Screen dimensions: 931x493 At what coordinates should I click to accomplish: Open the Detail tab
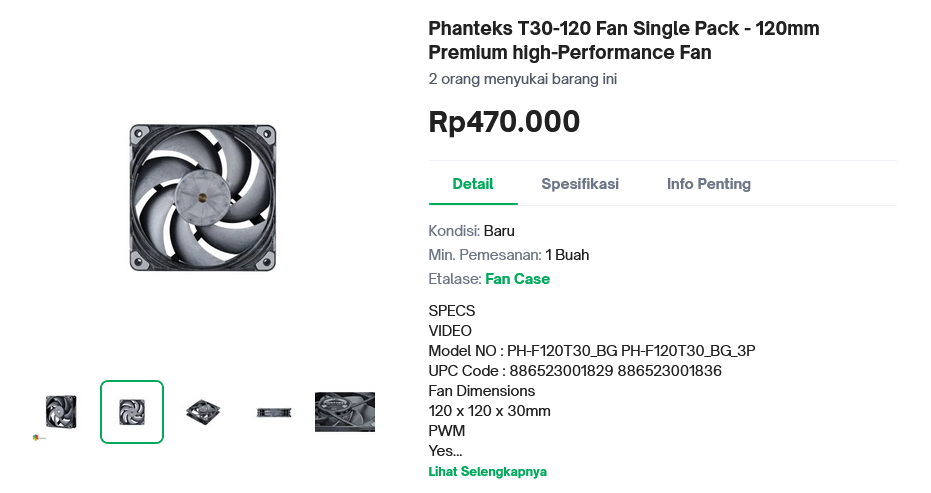473,184
